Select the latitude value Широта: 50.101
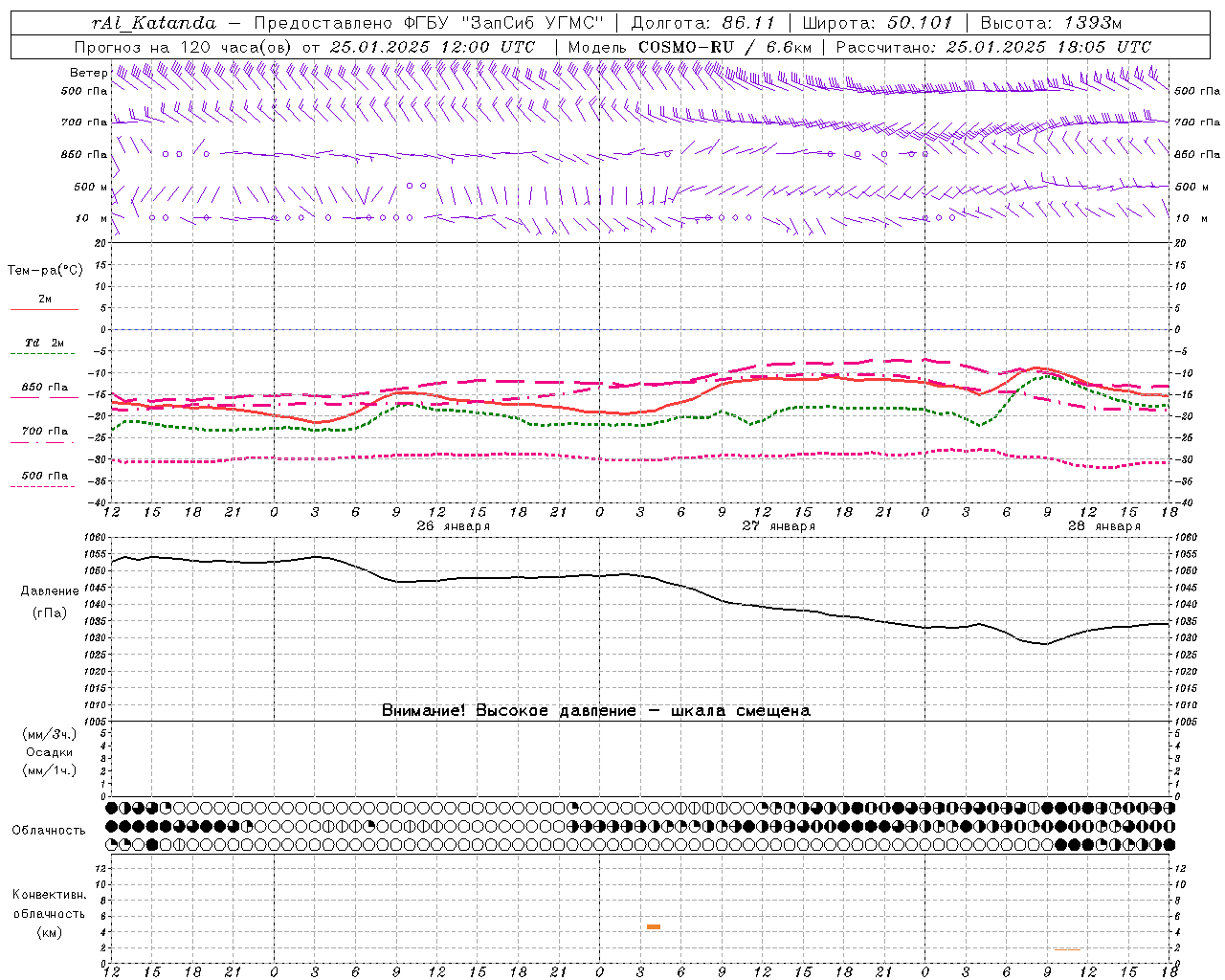1225x980 pixels. coord(878,22)
